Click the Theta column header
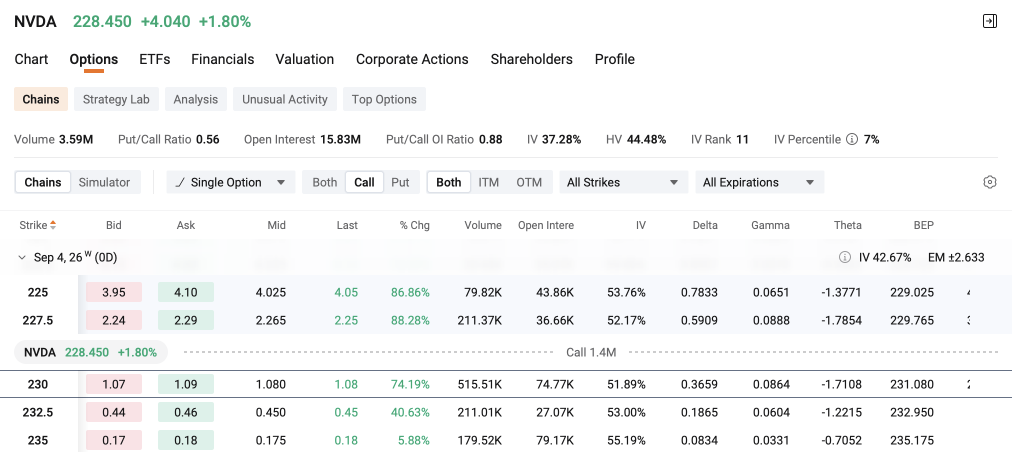Screen dimensions: 1012x452 [847, 225]
